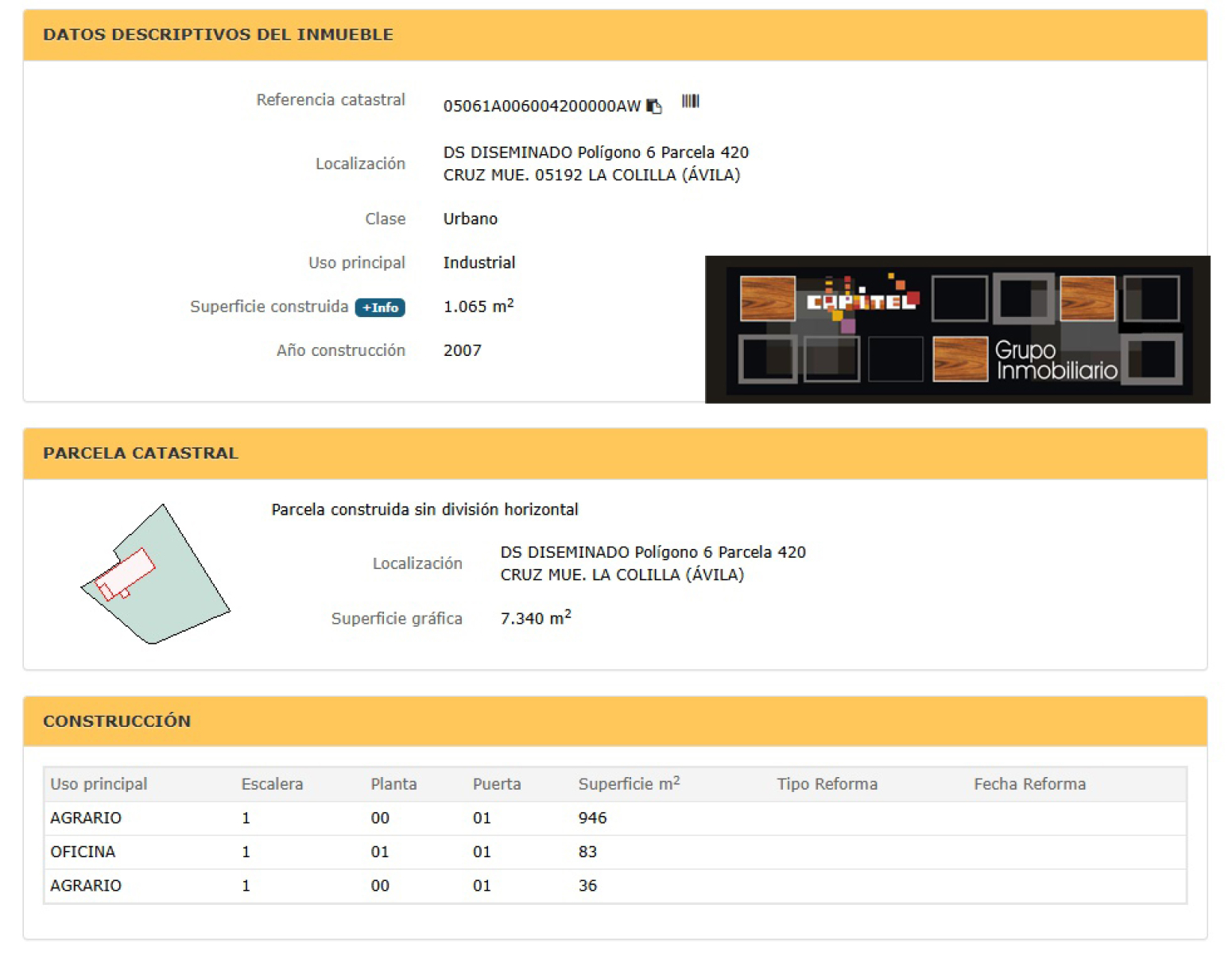
Task: Click the Superficie m² column header
Action: pyautogui.click(x=629, y=783)
